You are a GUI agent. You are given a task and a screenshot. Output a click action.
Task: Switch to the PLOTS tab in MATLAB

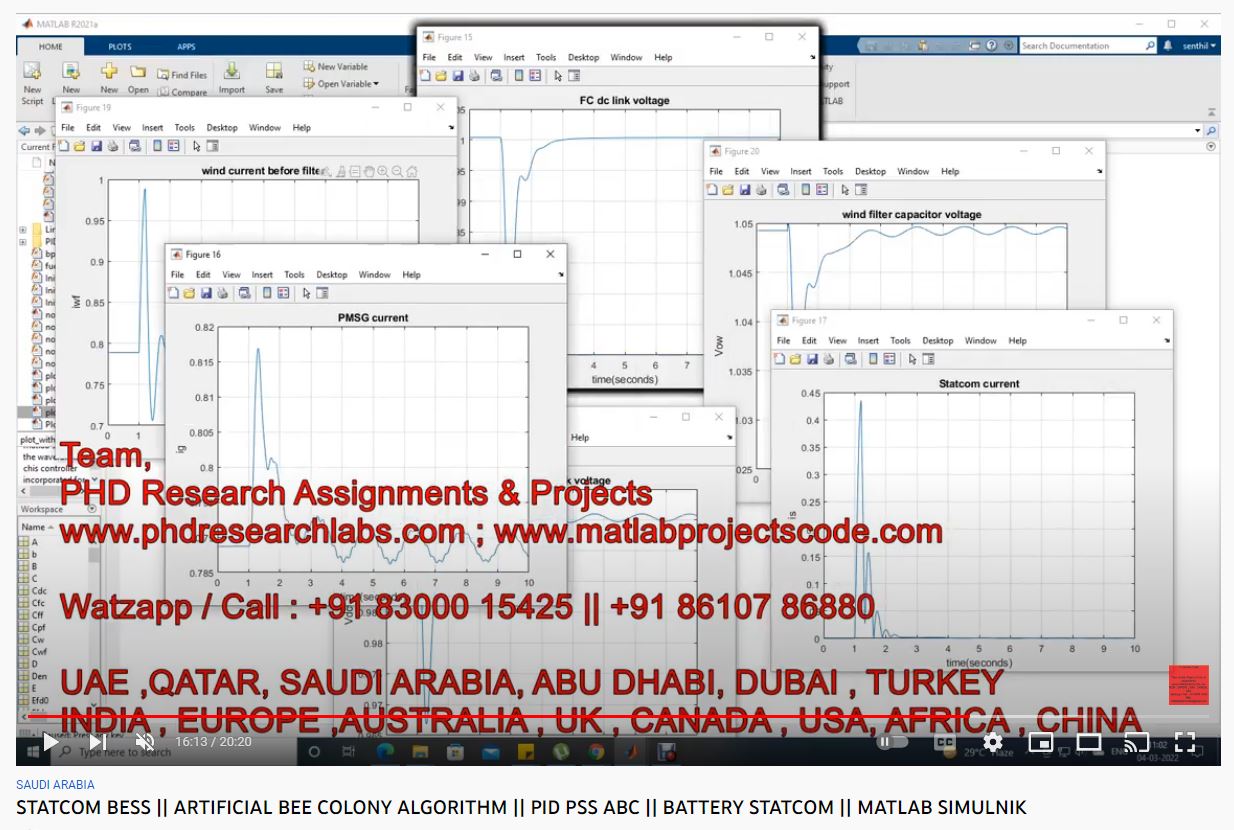[120, 47]
